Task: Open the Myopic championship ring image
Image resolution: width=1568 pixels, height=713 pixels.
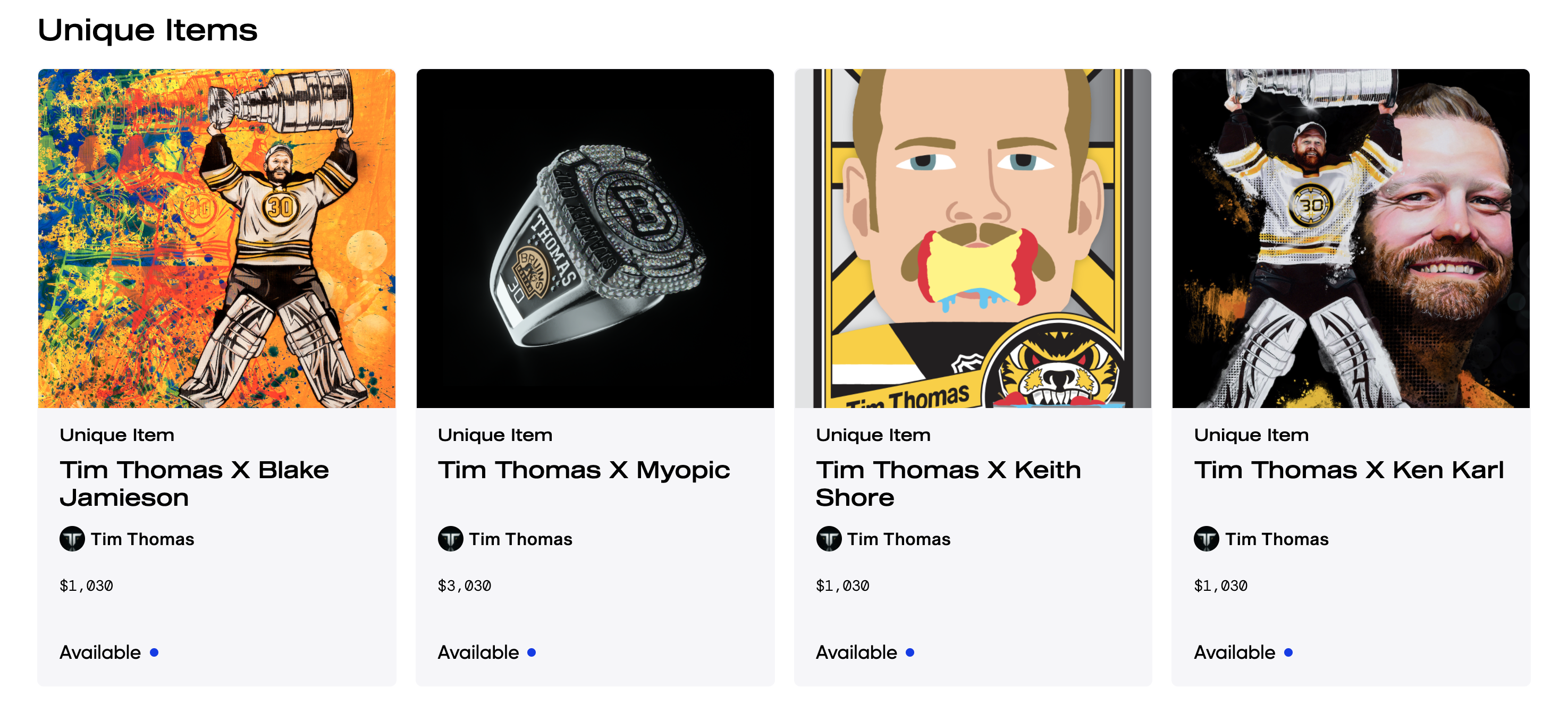Action: coord(595,239)
